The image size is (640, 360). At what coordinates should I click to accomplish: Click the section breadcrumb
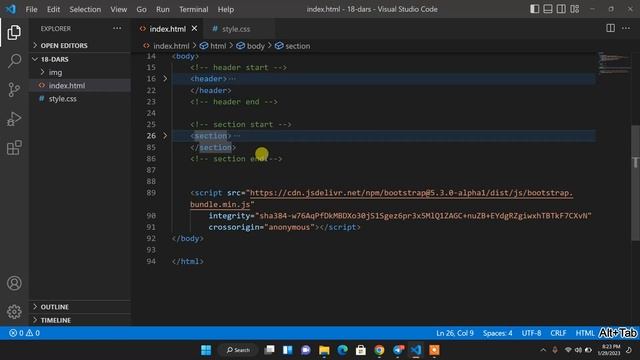(x=293, y=46)
